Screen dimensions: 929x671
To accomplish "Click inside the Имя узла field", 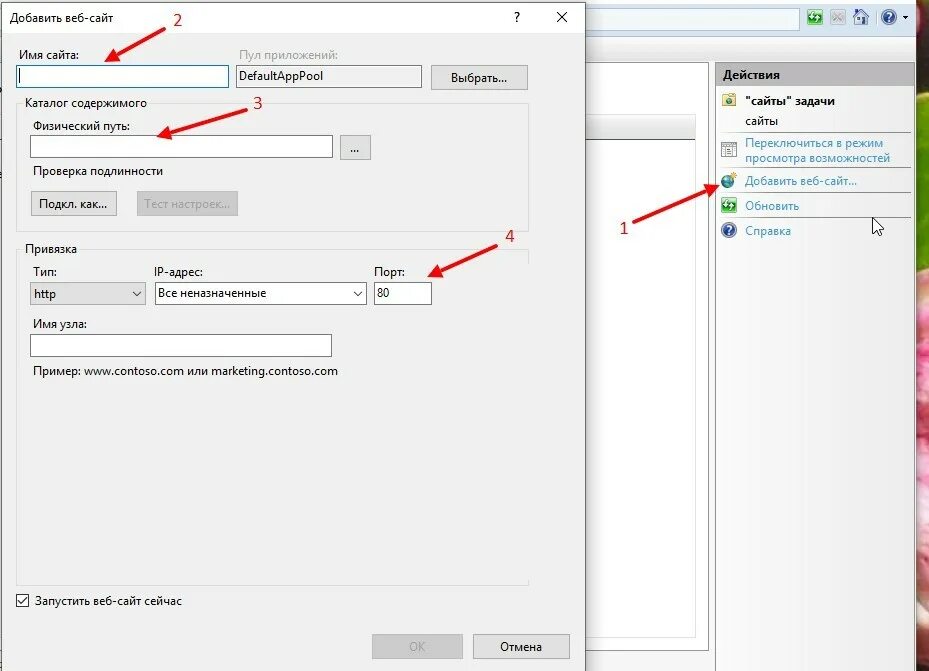I will (x=180, y=344).
